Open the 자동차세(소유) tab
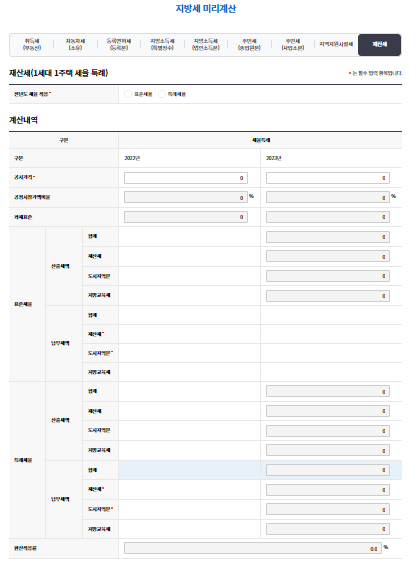 [x=76, y=45]
